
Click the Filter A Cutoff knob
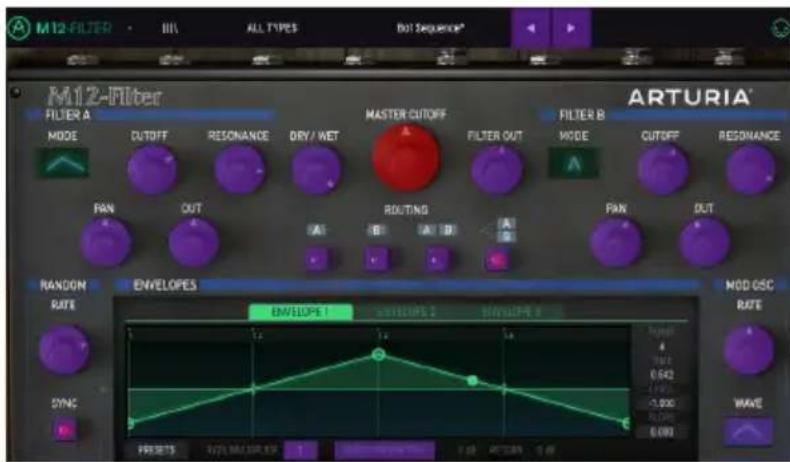click(152, 170)
